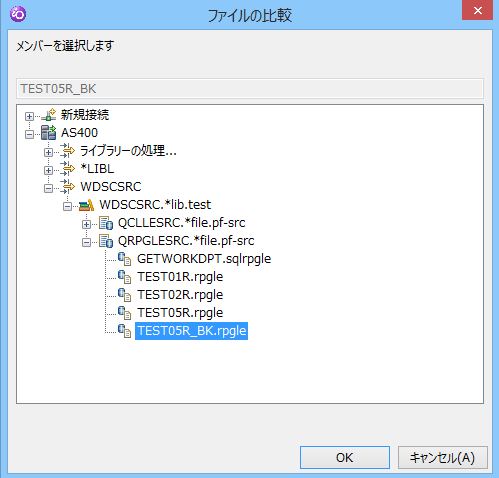Select TEST05R.rpgle member
499x478 pixels.
pos(180,313)
